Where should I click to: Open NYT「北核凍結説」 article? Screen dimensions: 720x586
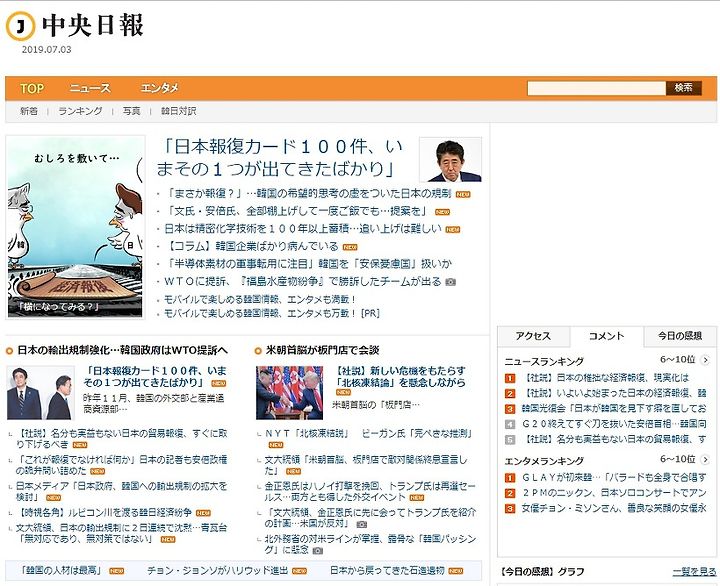pyautogui.click(x=369, y=434)
